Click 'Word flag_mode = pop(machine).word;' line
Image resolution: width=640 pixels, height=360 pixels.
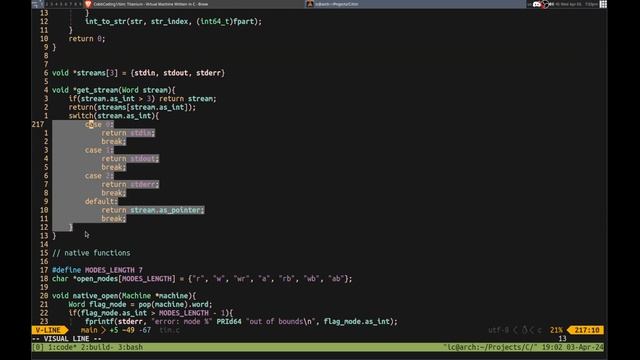pyautogui.click(x=140, y=304)
